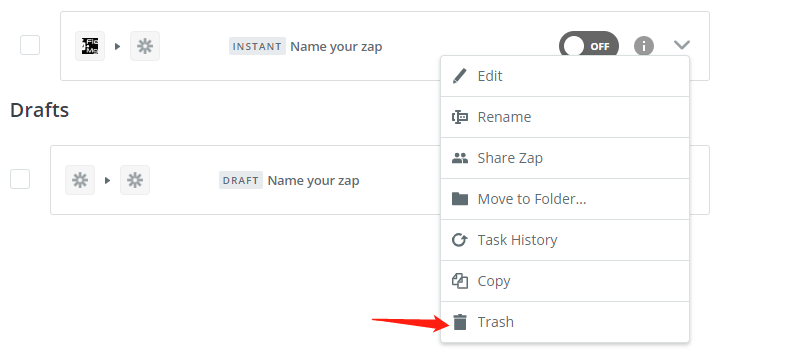806x361 pixels.
Task: Click the folder icon beside Move to Folder
Action: click(460, 199)
